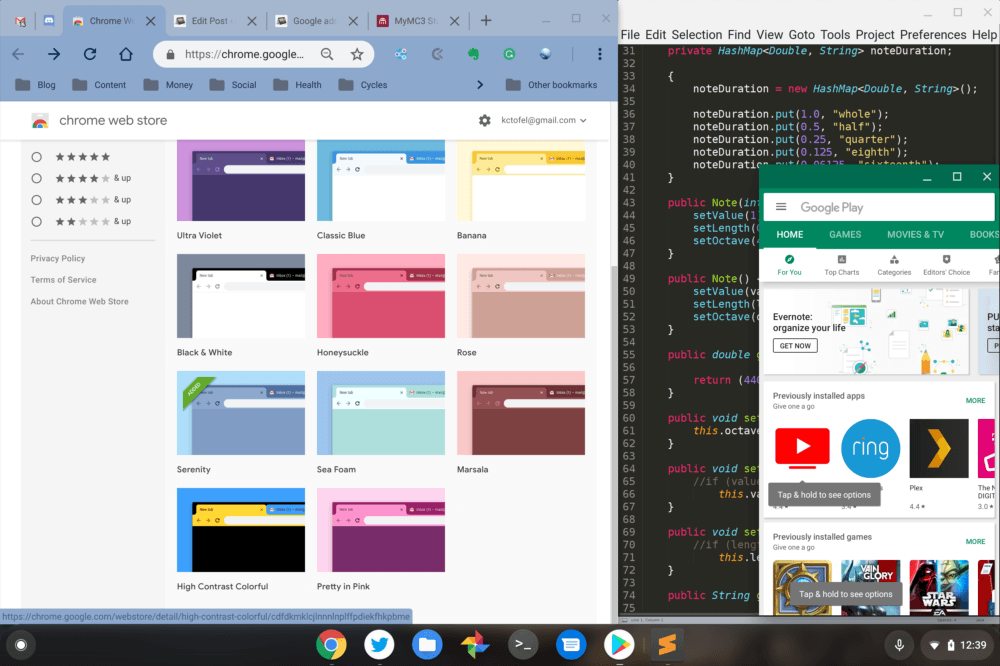Viewport: 1000px width, 666px height.
Task: Go to Chrome home page icon
Action: [126, 54]
